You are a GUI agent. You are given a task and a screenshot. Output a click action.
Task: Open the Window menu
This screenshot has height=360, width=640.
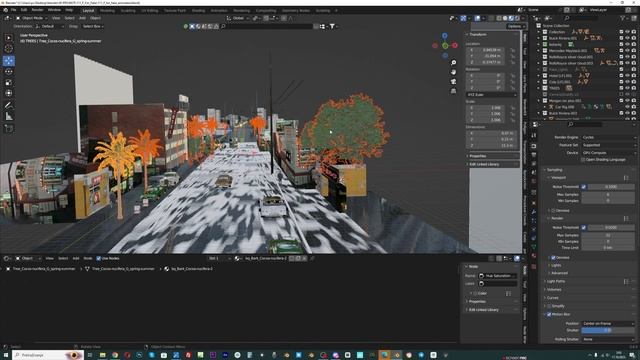[54, 10]
